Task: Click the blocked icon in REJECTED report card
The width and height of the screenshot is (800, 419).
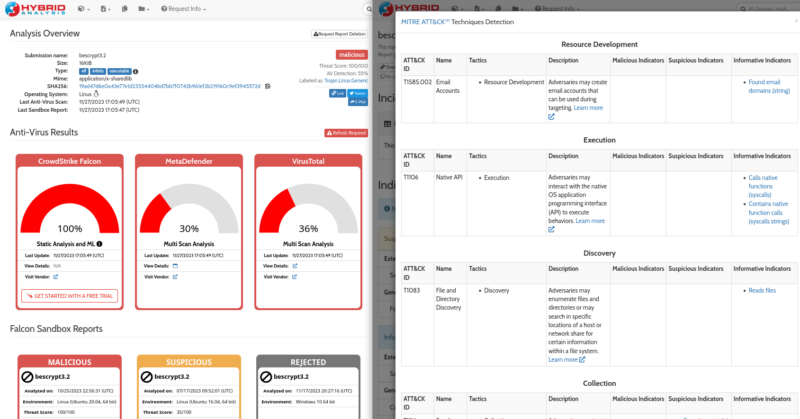Action: coord(266,377)
